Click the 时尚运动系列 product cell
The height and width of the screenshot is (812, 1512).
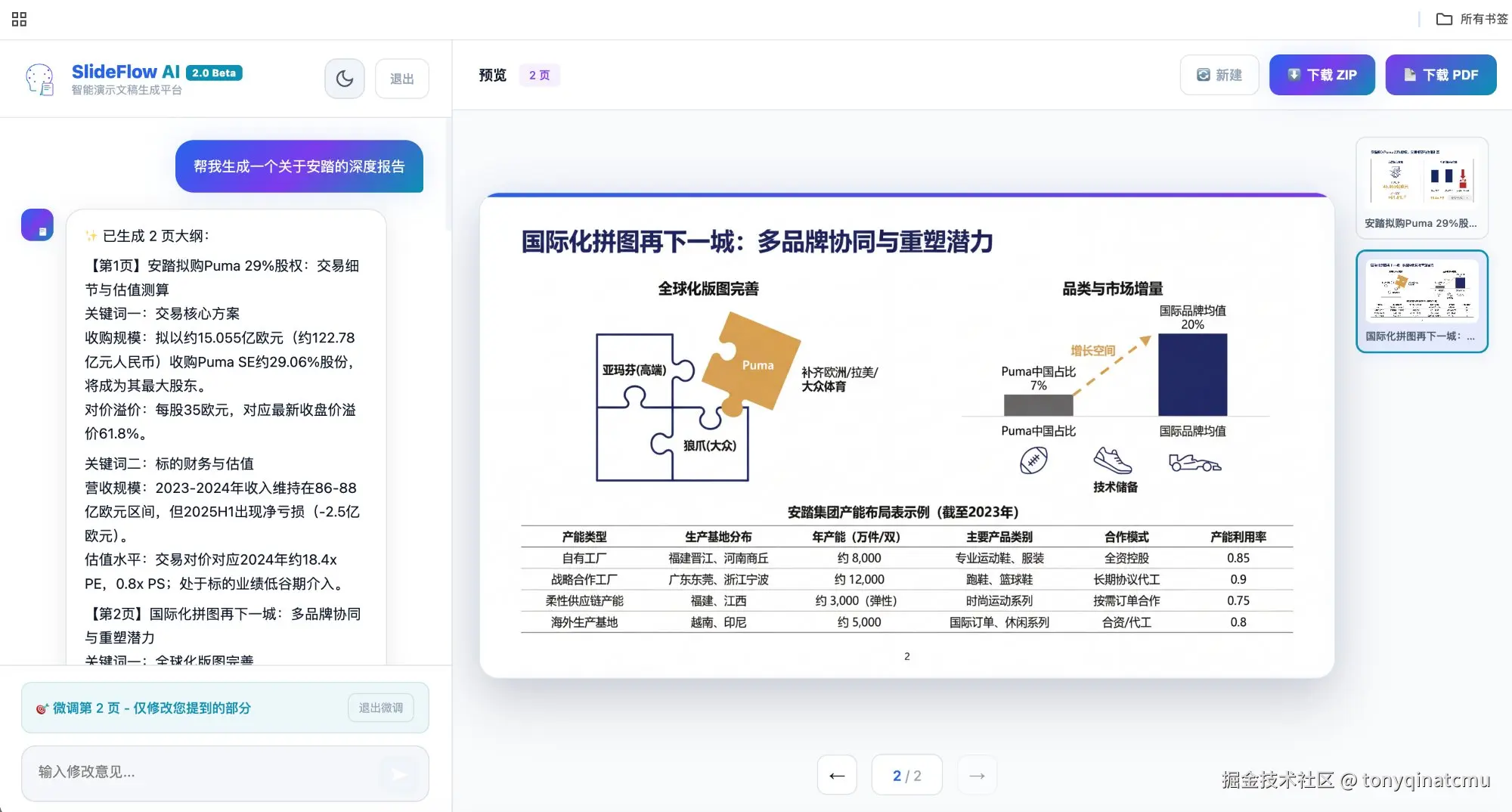(999, 600)
